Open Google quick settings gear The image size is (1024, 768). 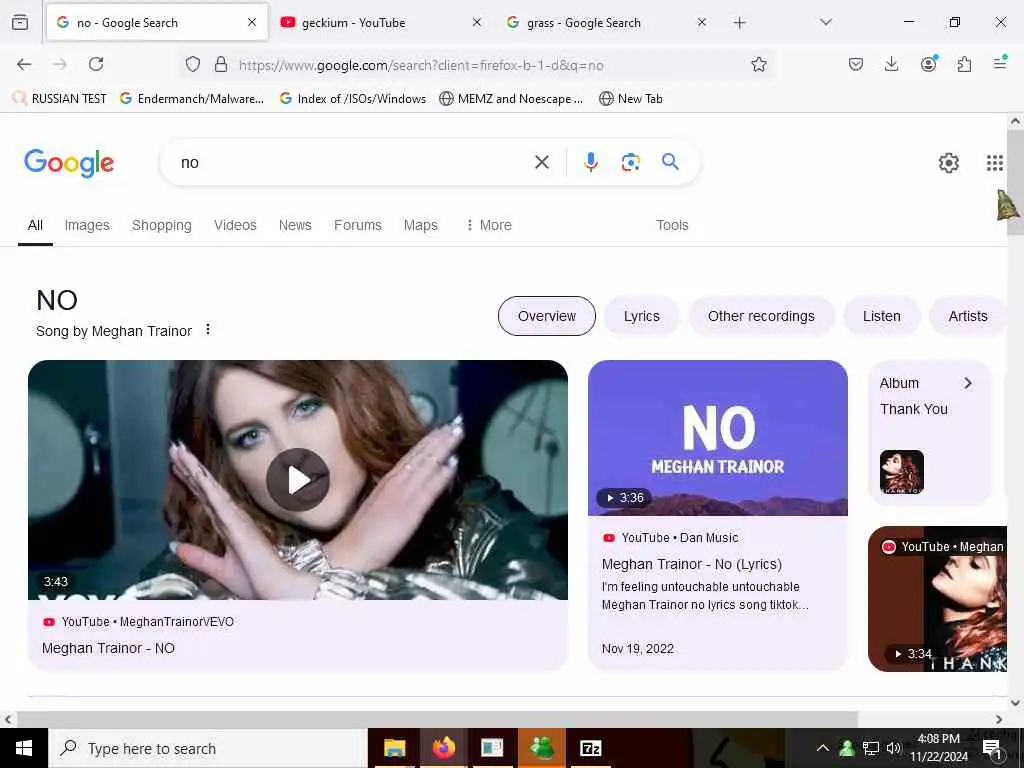948,163
